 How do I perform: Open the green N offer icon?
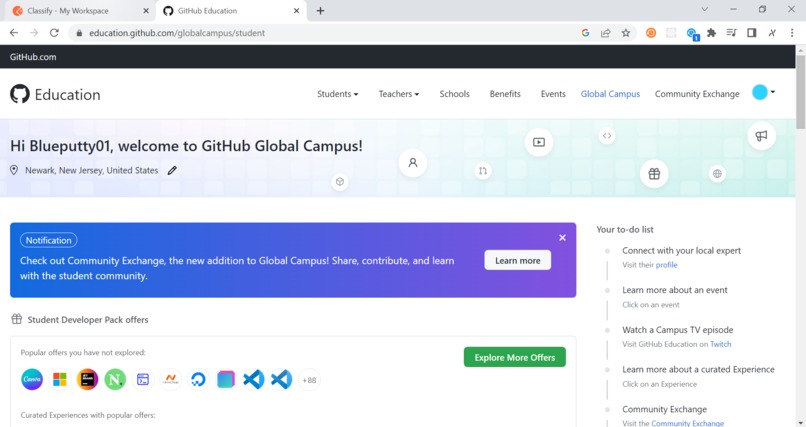coord(115,380)
